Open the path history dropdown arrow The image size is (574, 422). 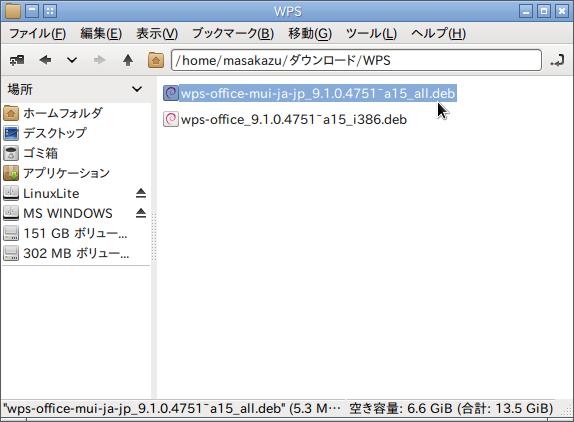pos(72,60)
